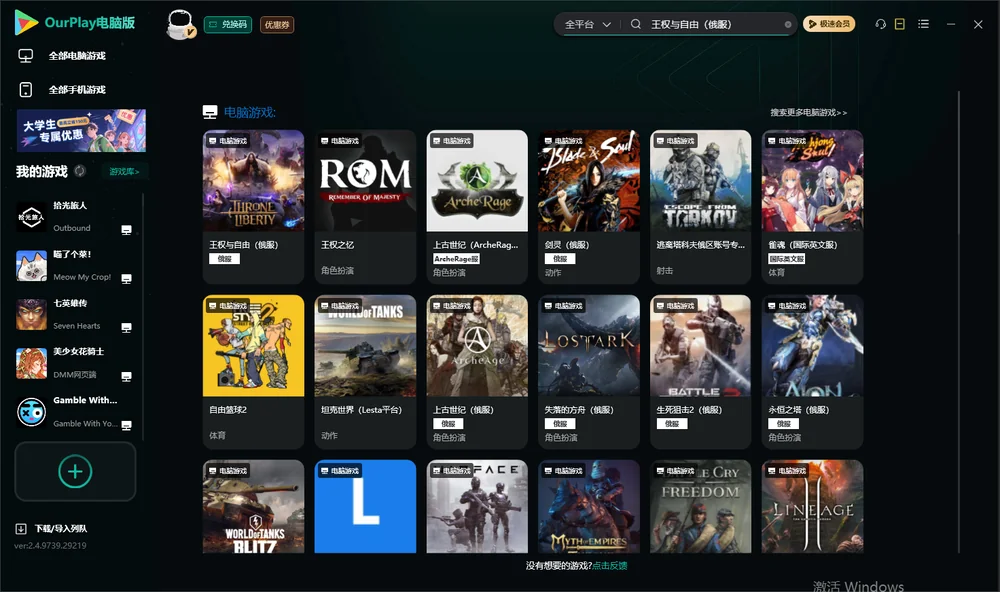Open the 大学生专属优惠 promo banner
This screenshot has width=1000, height=592.
click(x=81, y=131)
